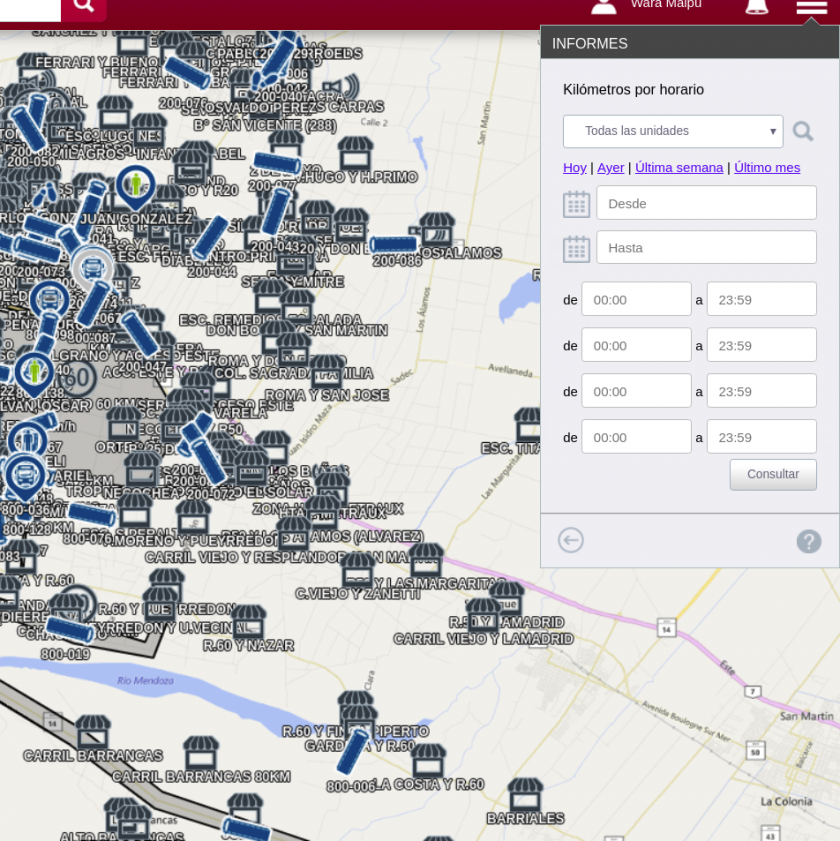Click the back arrow in Informes panel
The width and height of the screenshot is (840, 841).
pos(571,541)
